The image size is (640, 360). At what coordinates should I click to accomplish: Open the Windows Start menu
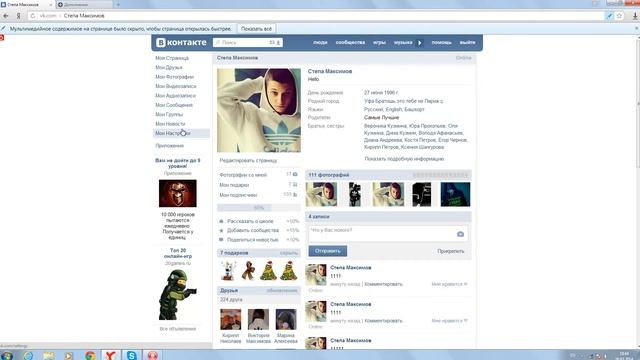7,355
